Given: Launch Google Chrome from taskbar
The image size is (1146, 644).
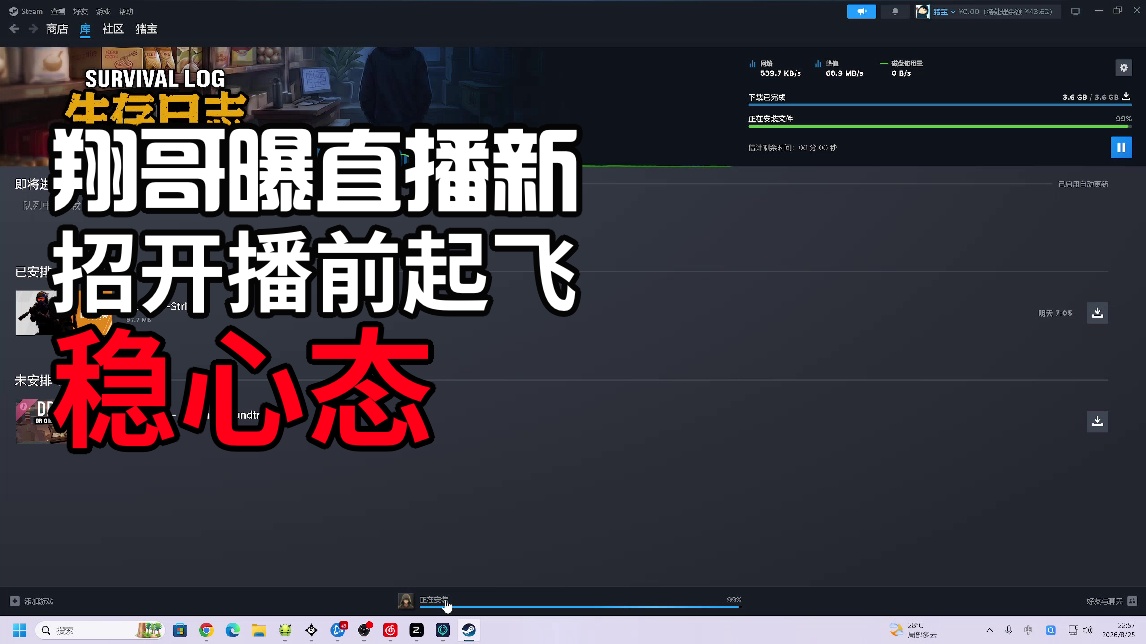Looking at the screenshot, I should [x=206, y=630].
